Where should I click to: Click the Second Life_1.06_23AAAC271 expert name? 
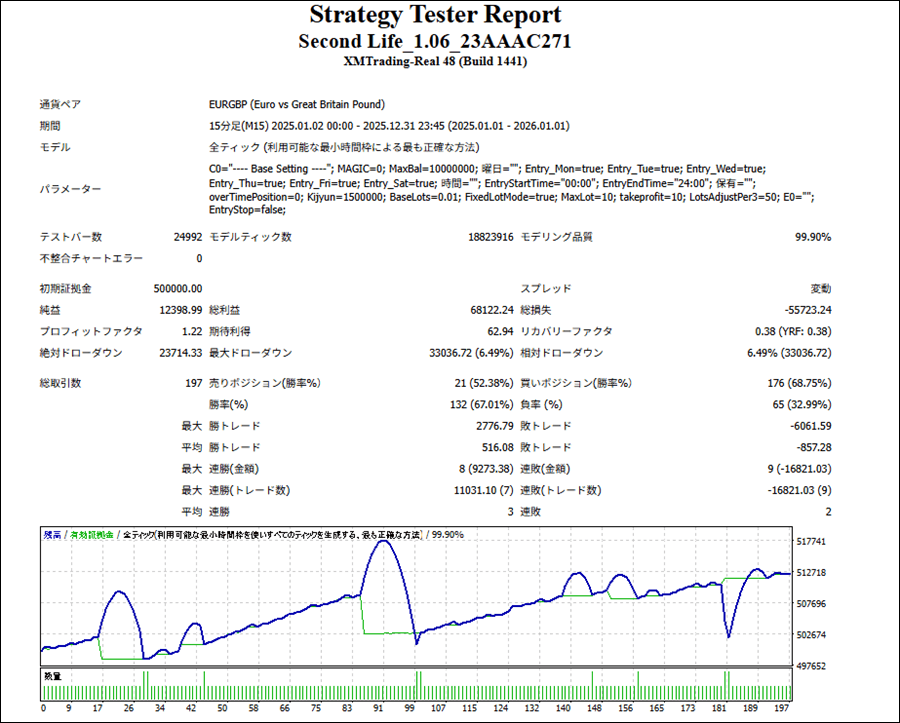(435, 41)
